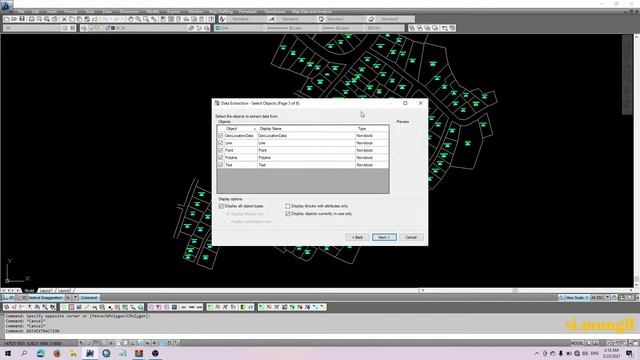Uncheck the Point object row
Image resolution: width=640 pixels, height=360 pixels.
click(220, 150)
